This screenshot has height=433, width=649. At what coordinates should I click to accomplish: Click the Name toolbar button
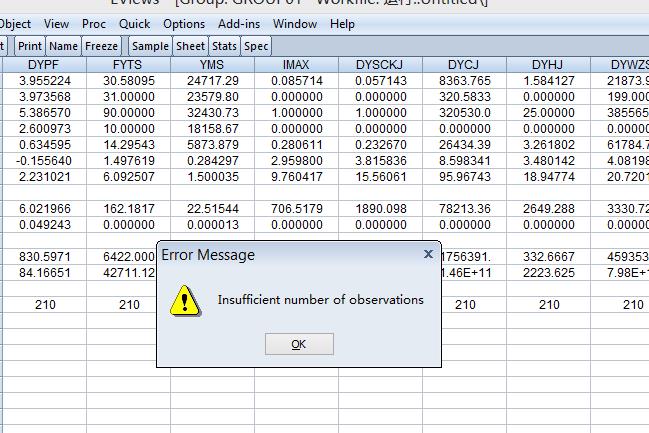(63, 46)
